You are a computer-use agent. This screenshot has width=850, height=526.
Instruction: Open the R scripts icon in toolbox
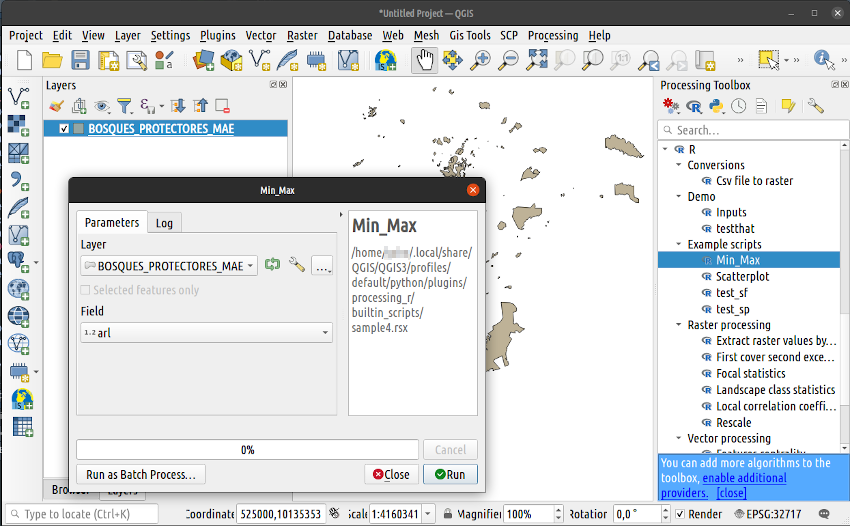coord(694,106)
